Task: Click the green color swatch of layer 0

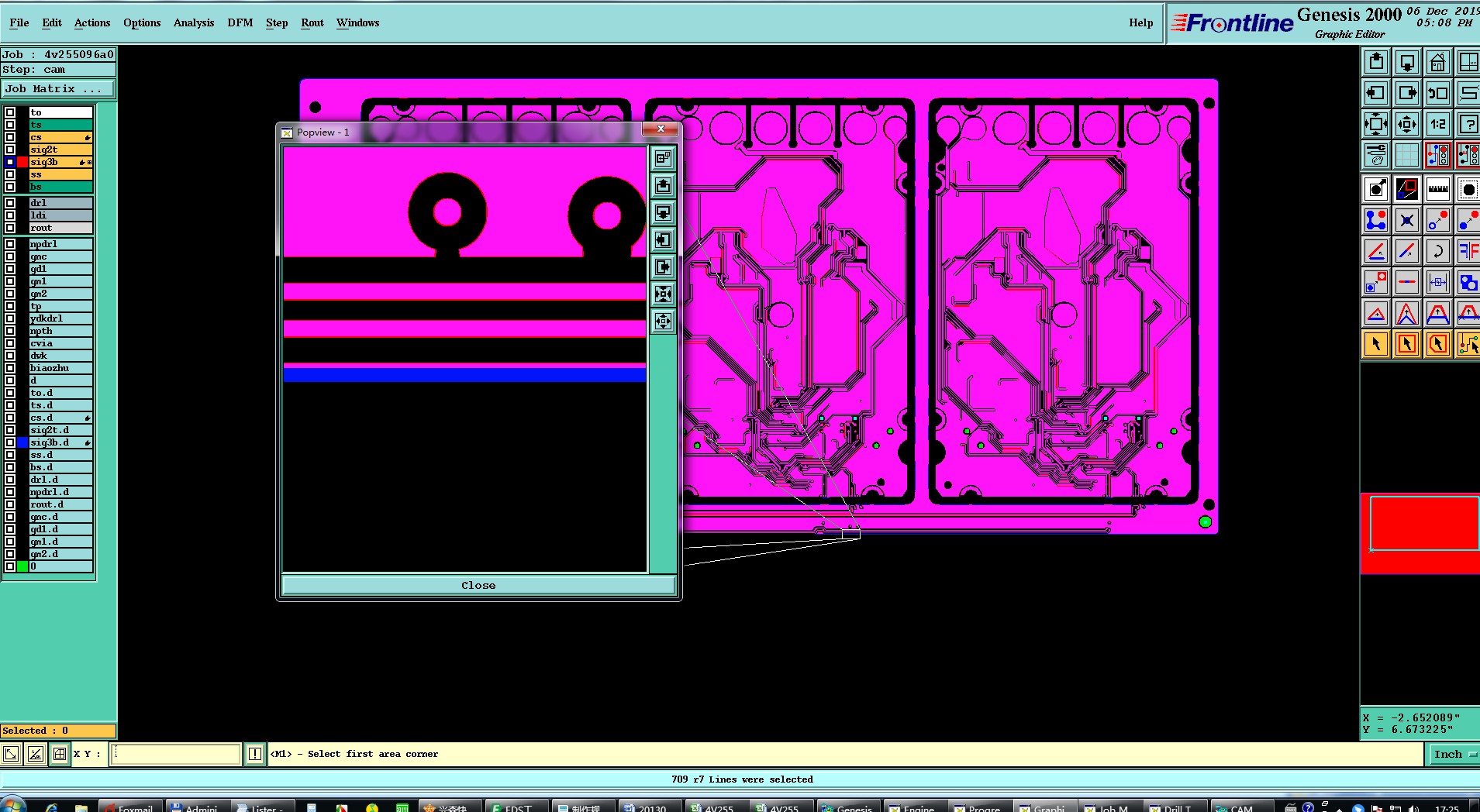Action: tap(22, 566)
